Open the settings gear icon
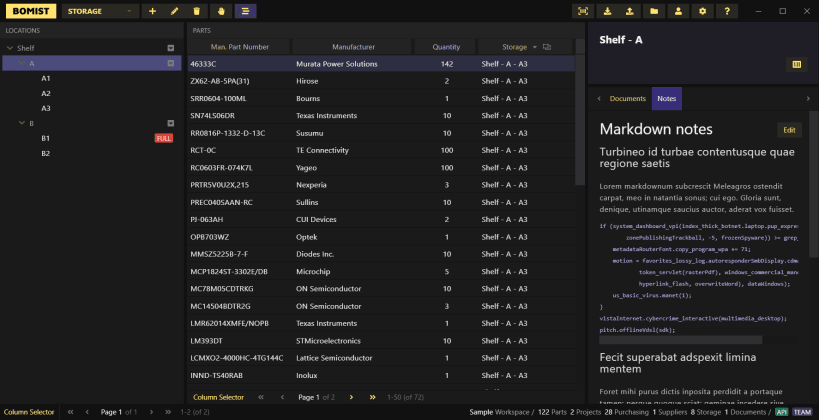 703,11
